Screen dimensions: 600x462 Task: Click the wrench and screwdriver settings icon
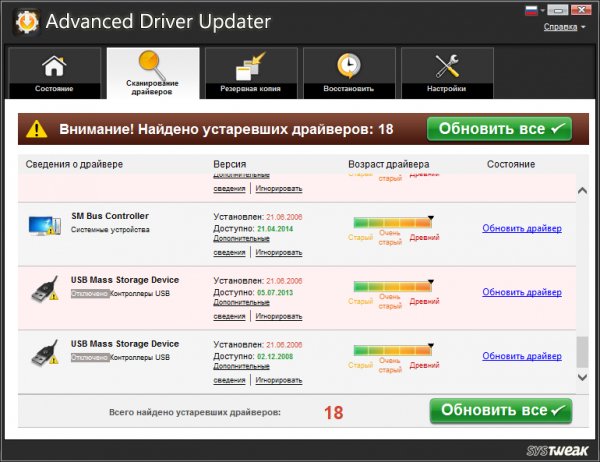(447, 66)
